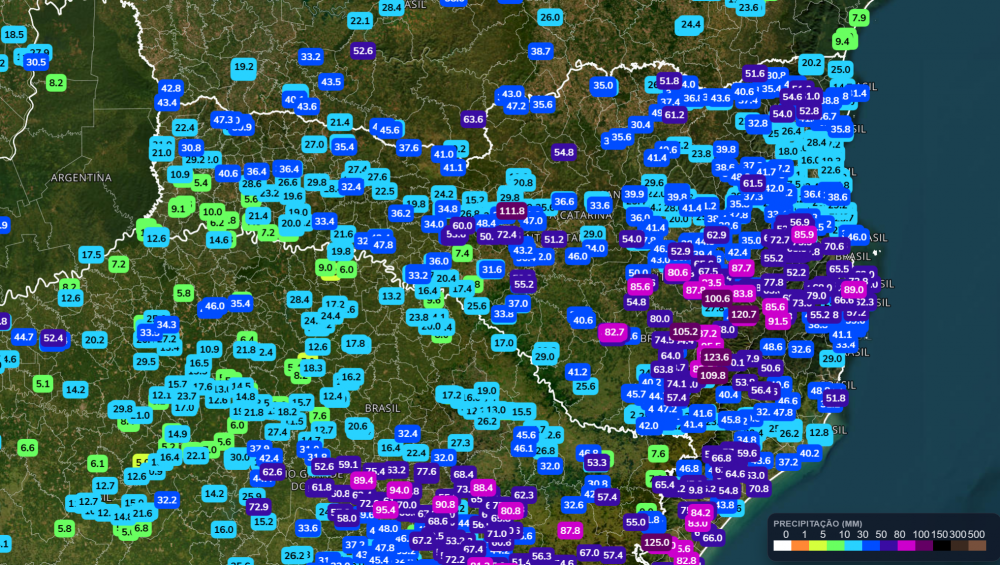Select the 123.6 precipitation marker
The image size is (1000, 565).
(716, 358)
